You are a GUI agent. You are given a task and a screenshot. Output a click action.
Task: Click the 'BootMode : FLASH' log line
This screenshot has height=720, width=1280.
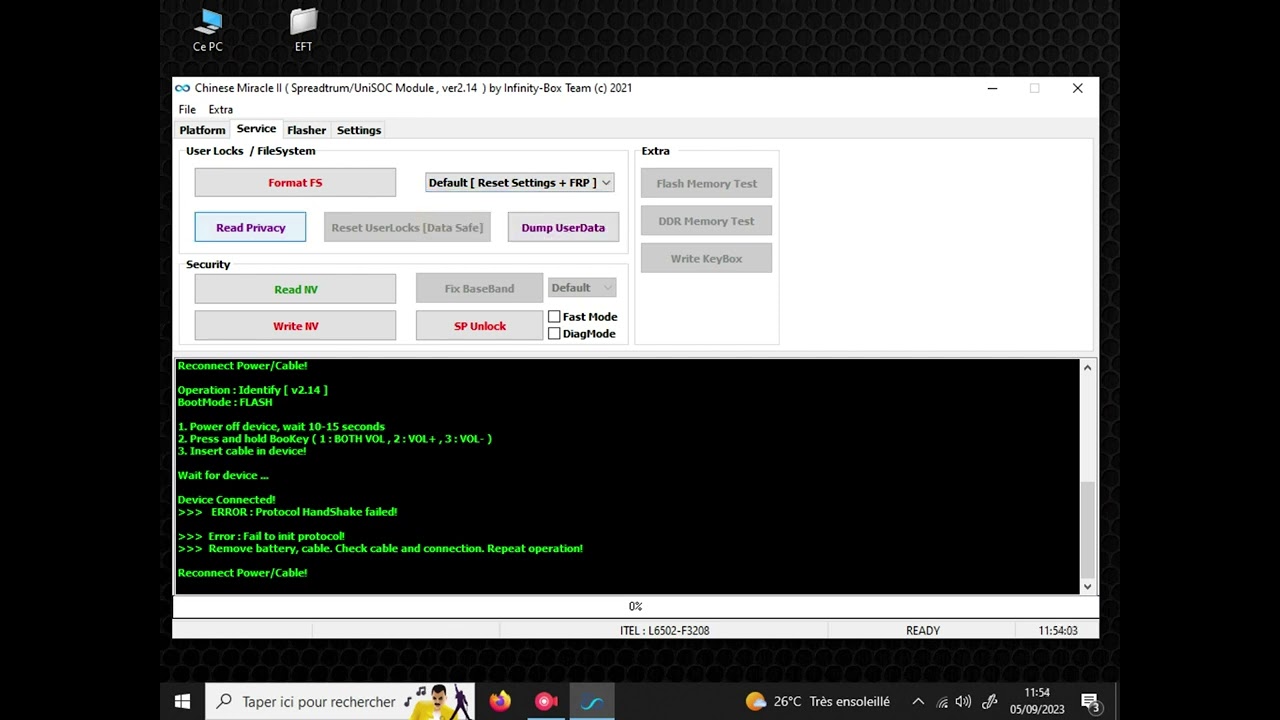(225, 402)
